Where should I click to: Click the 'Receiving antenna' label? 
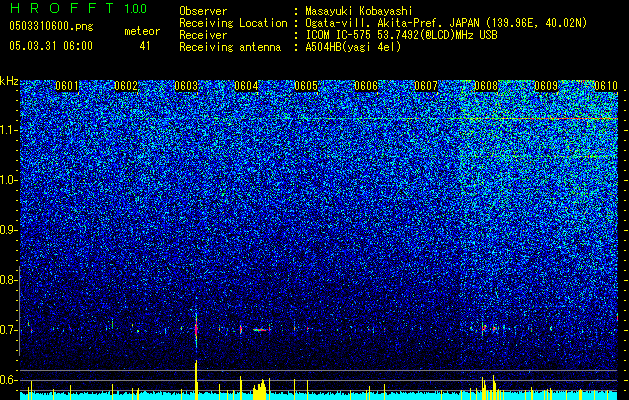click(230, 47)
